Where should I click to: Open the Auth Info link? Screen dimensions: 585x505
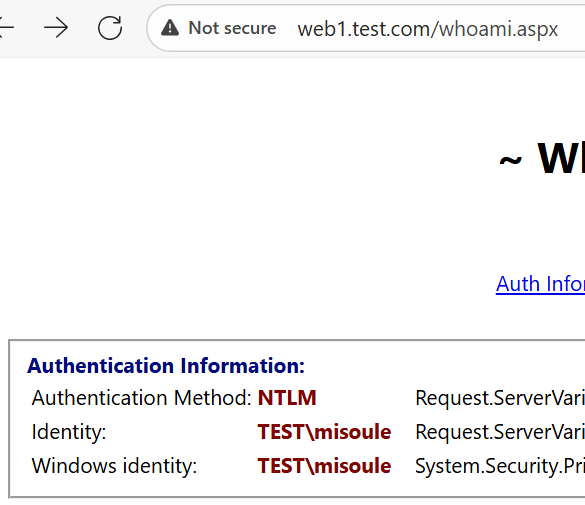[x=540, y=284]
